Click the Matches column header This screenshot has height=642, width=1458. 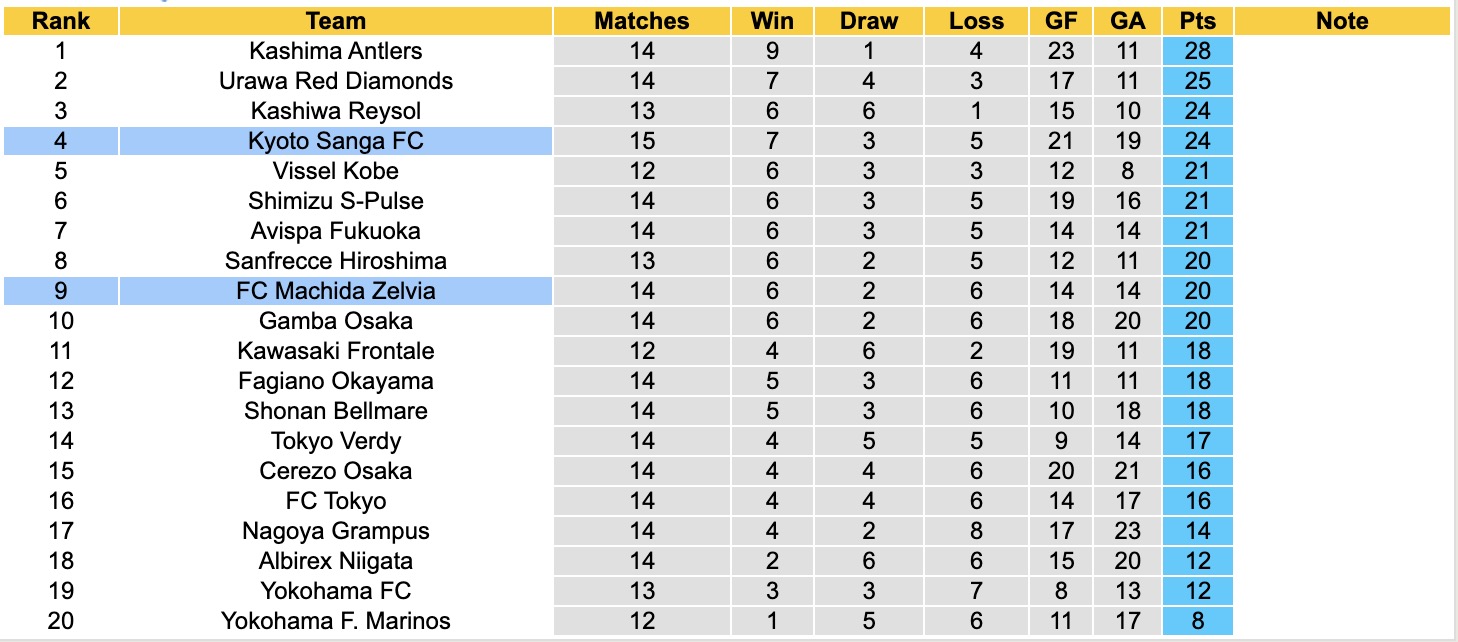[x=641, y=21]
